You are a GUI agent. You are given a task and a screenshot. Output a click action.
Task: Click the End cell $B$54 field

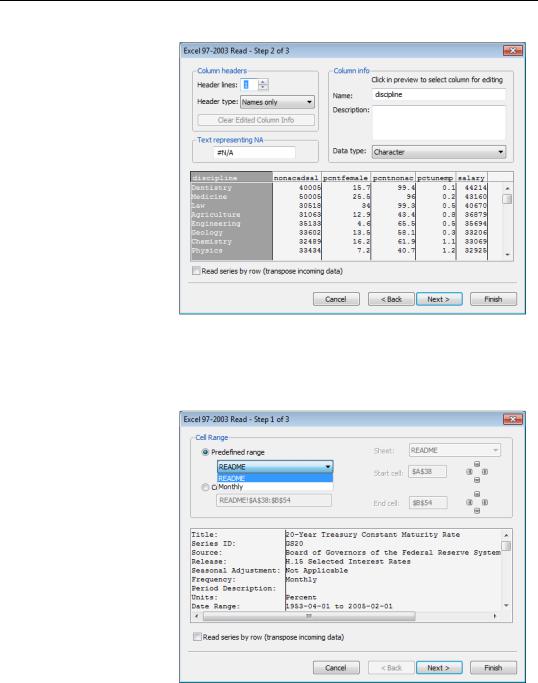(427, 503)
